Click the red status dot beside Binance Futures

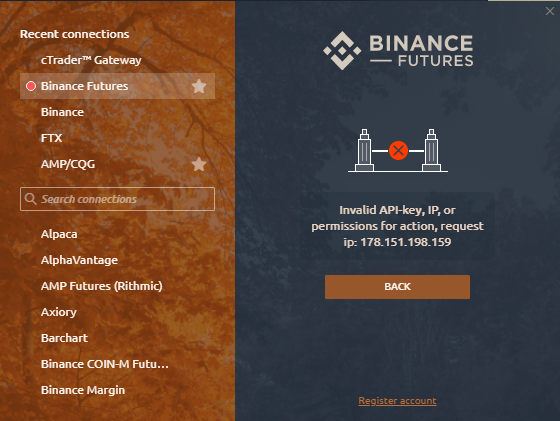pyautogui.click(x=31, y=86)
